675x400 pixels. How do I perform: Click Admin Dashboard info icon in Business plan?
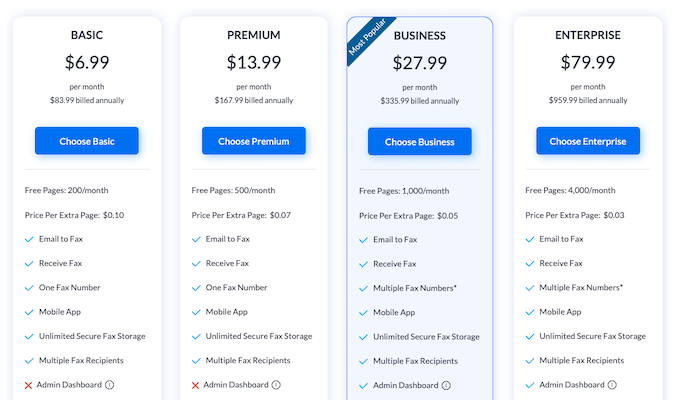pyautogui.click(x=446, y=385)
